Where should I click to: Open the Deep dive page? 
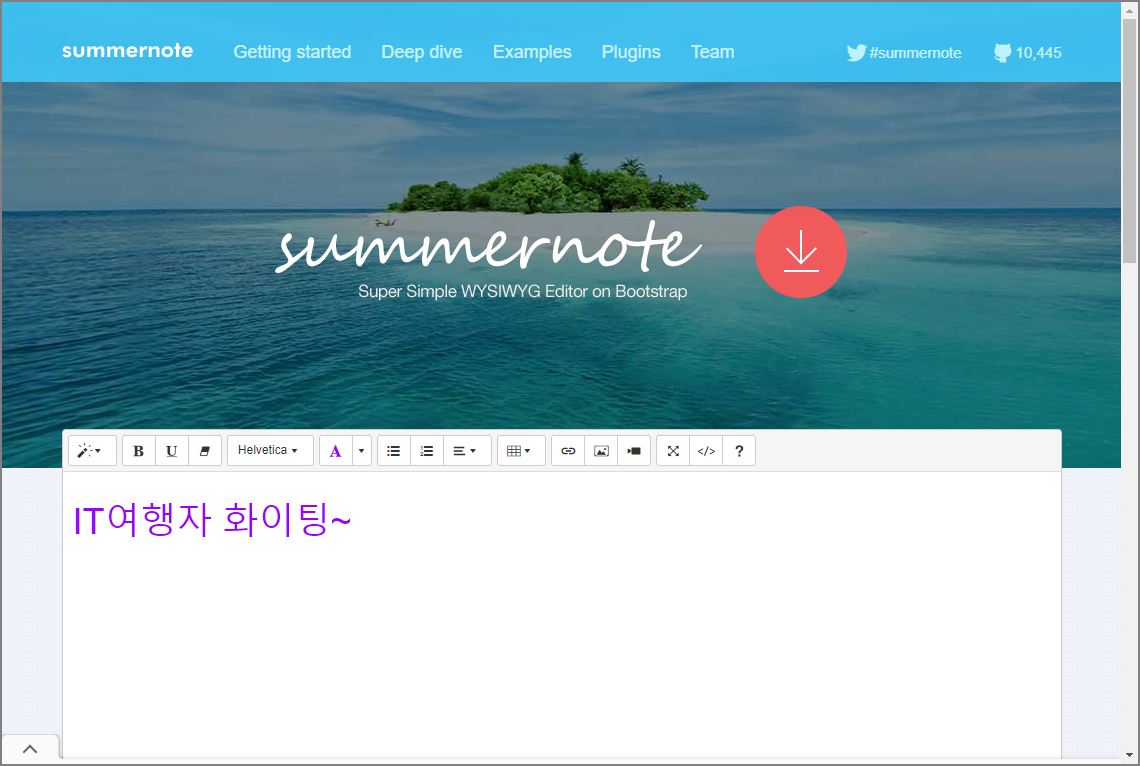(x=422, y=52)
